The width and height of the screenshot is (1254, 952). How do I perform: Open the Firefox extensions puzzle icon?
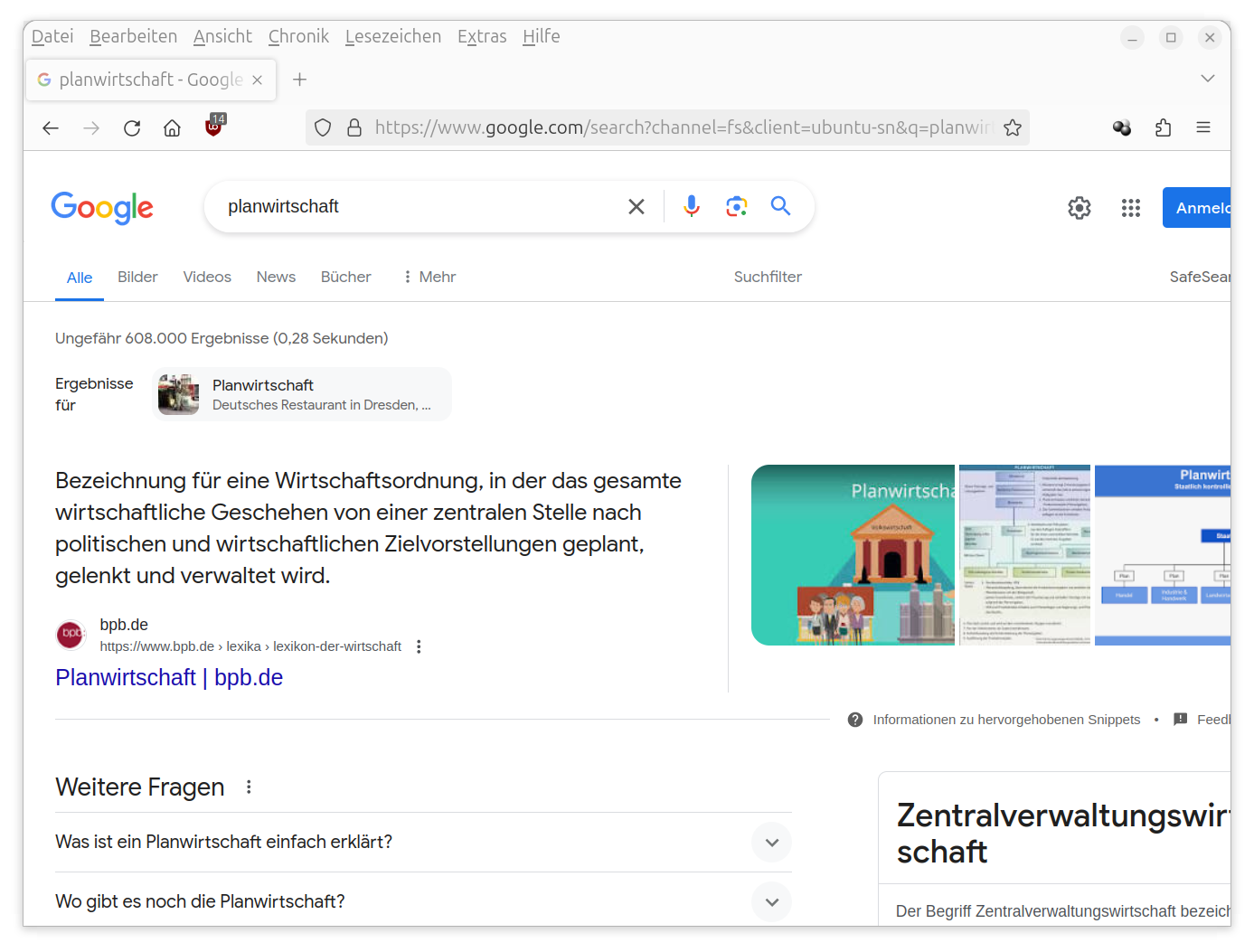[1164, 127]
